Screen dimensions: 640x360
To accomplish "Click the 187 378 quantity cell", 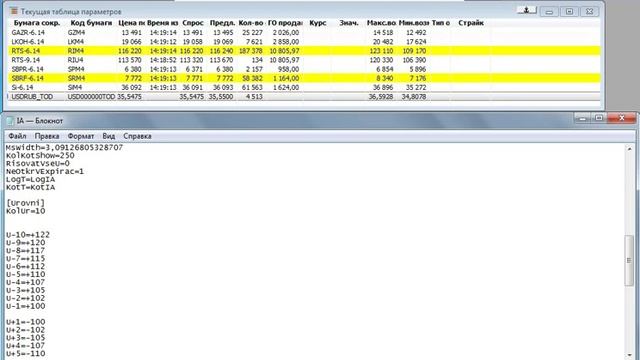I will tap(251, 51).
